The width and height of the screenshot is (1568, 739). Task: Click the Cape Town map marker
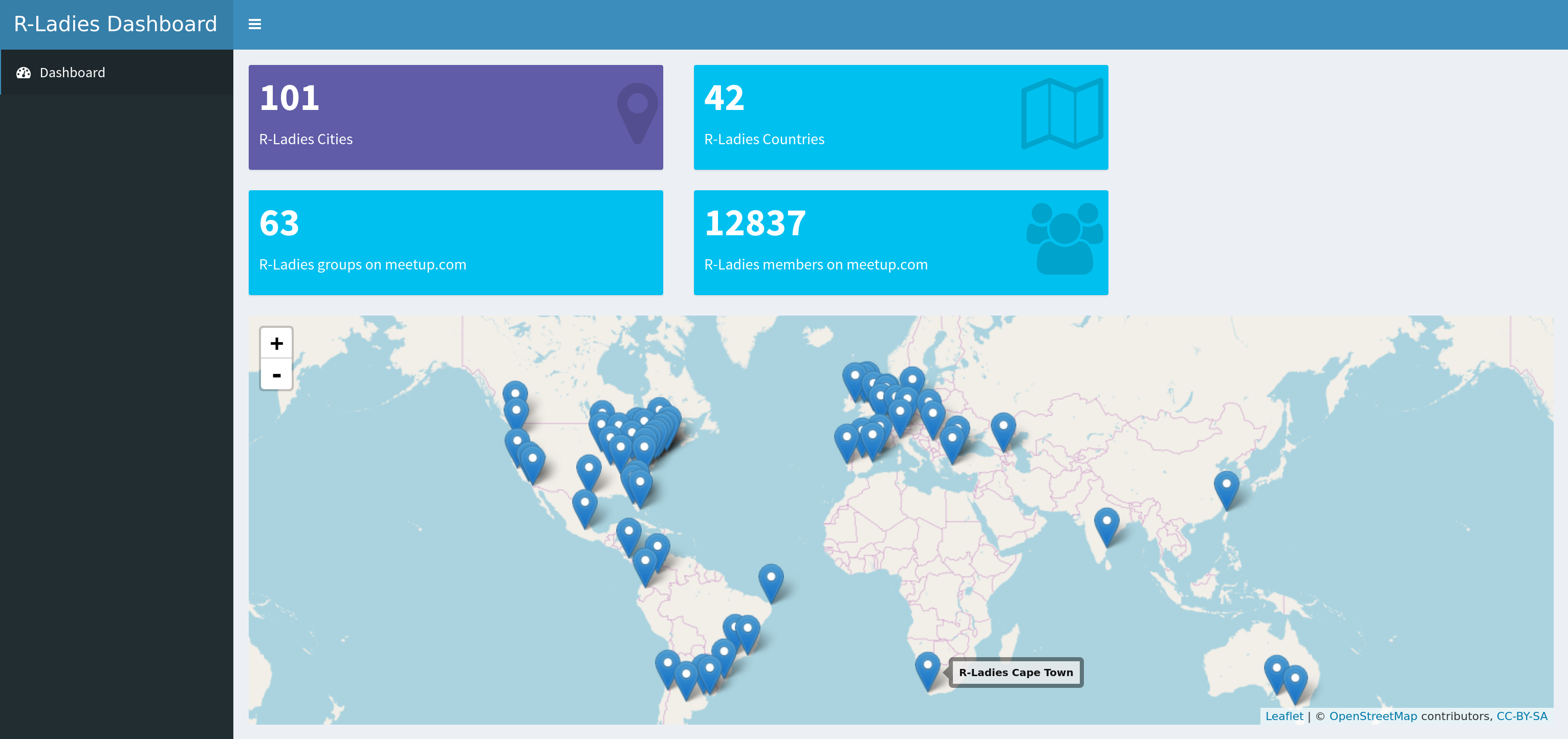coord(927,669)
